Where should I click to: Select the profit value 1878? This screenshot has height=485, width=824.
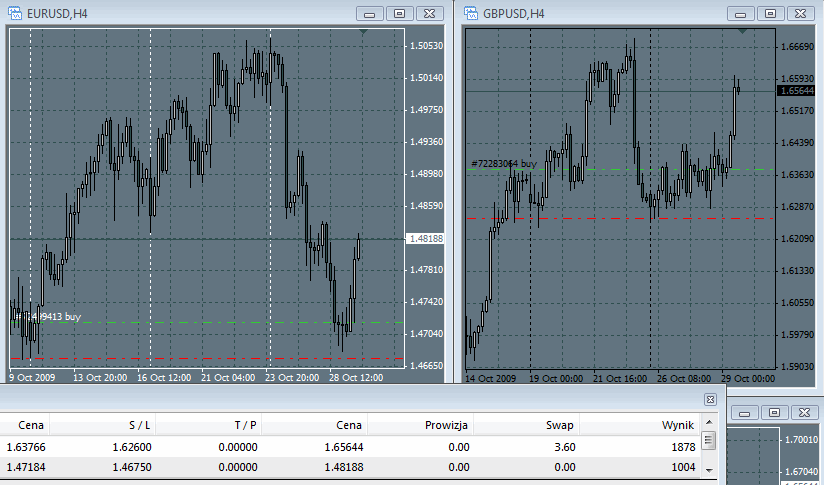(683, 447)
